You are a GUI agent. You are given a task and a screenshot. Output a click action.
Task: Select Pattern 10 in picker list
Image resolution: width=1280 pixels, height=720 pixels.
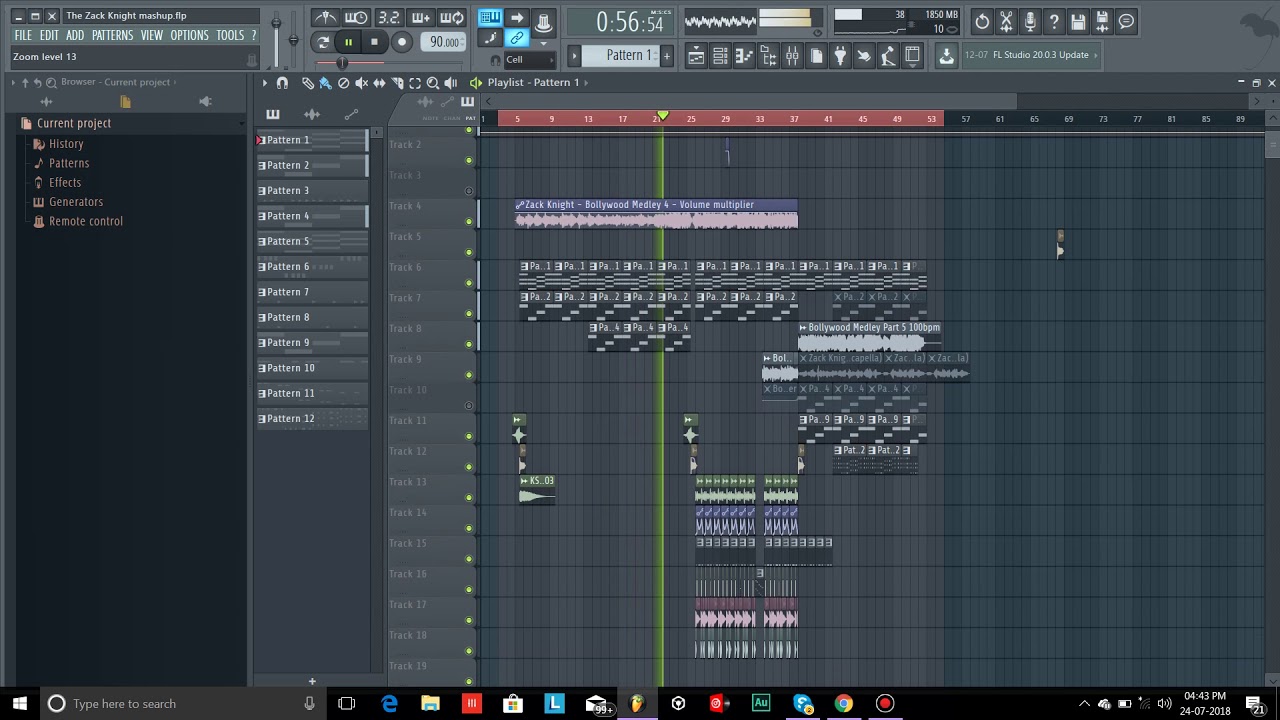pyautogui.click(x=312, y=368)
